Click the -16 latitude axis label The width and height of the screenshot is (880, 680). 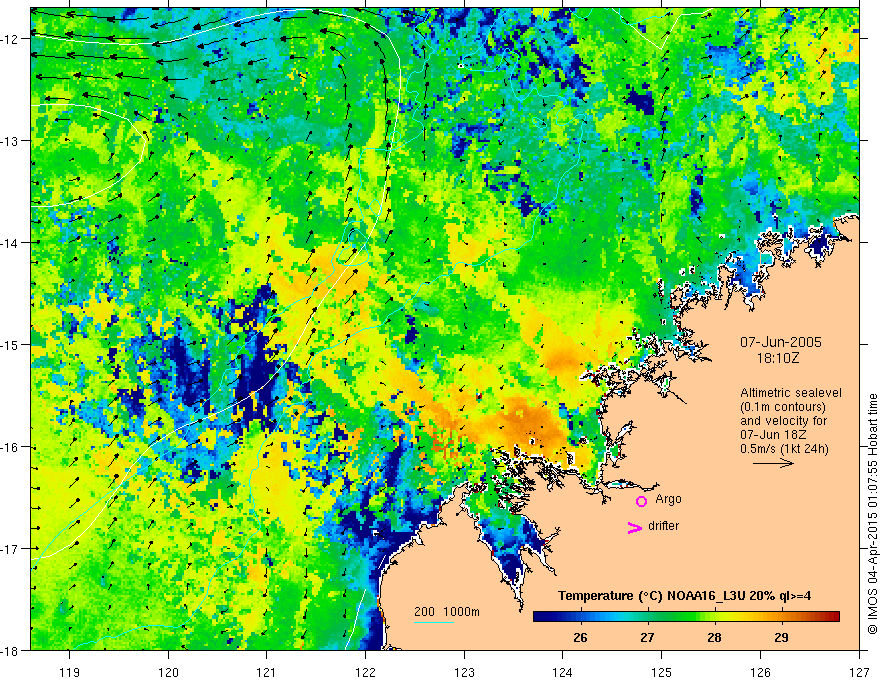[10, 447]
